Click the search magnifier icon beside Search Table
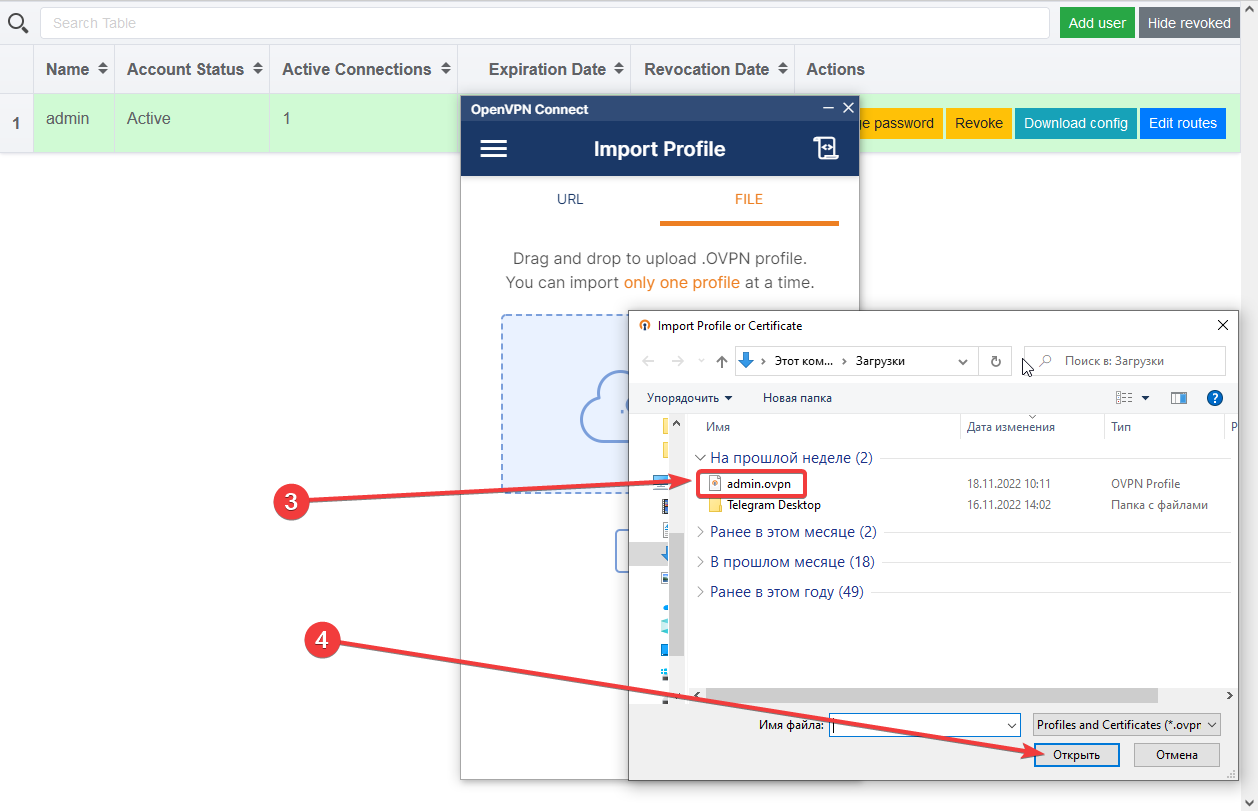Image resolution: width=1258 pixels, height=811 pixels. (17, 23)
